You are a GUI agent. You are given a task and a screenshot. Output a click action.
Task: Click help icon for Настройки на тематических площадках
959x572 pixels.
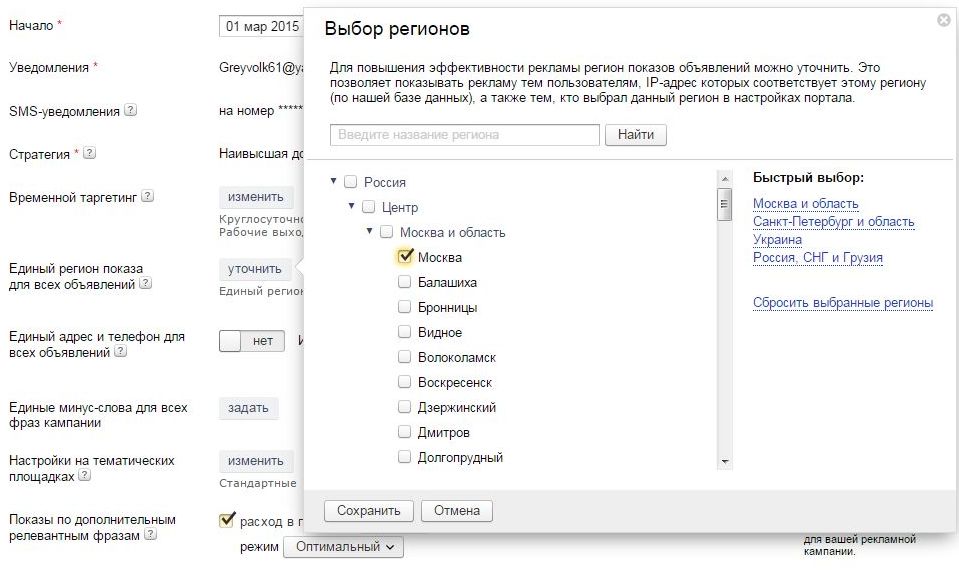click(x=84, y=475)
